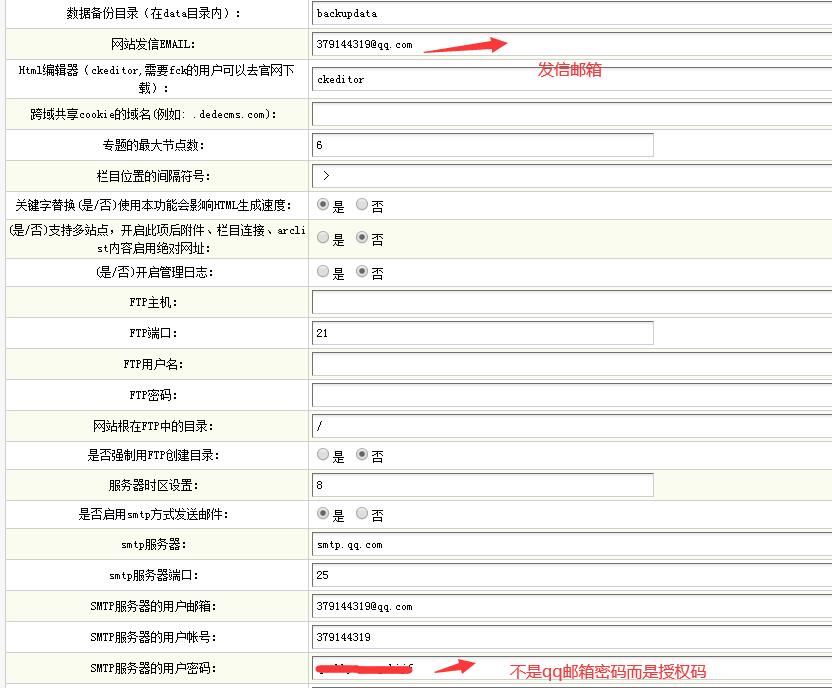Edit the 网站发信EMAIL address field

pyautogui.click(x=450, y=45)
